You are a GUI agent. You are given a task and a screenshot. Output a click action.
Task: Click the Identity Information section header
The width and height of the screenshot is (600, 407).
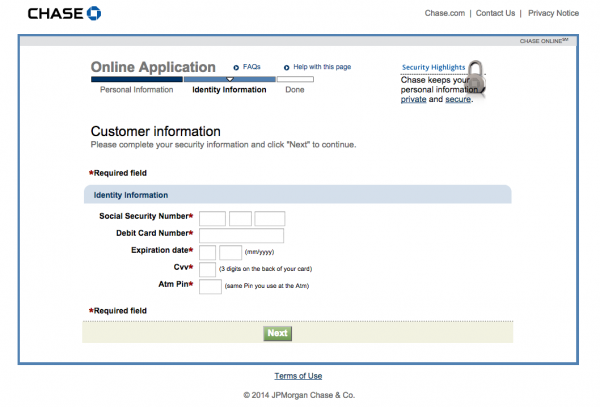[x=297, y=195]
